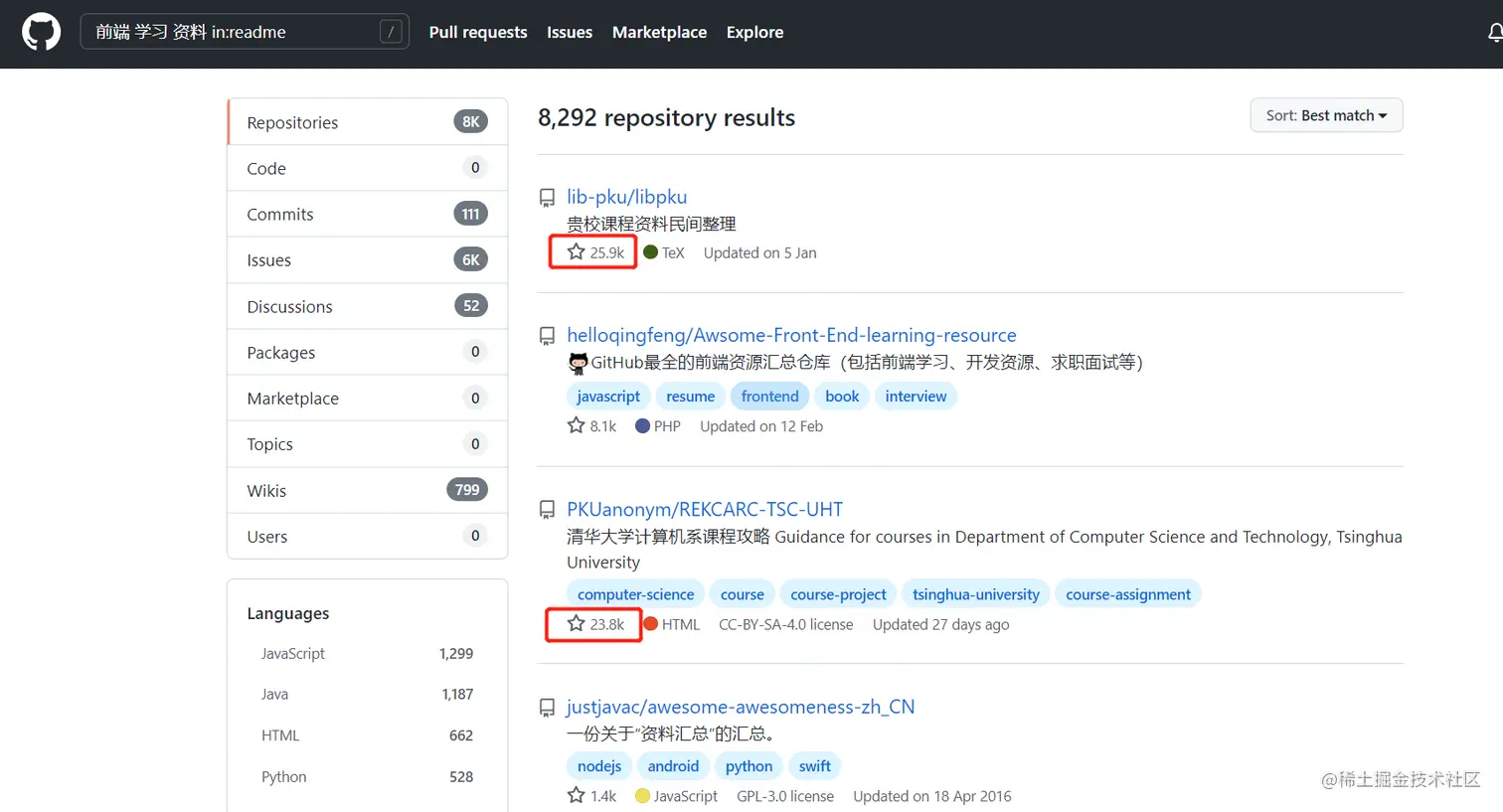Open the notifications bell
Viewport: 1503px width, 812px height.
tap(1495, 33)
